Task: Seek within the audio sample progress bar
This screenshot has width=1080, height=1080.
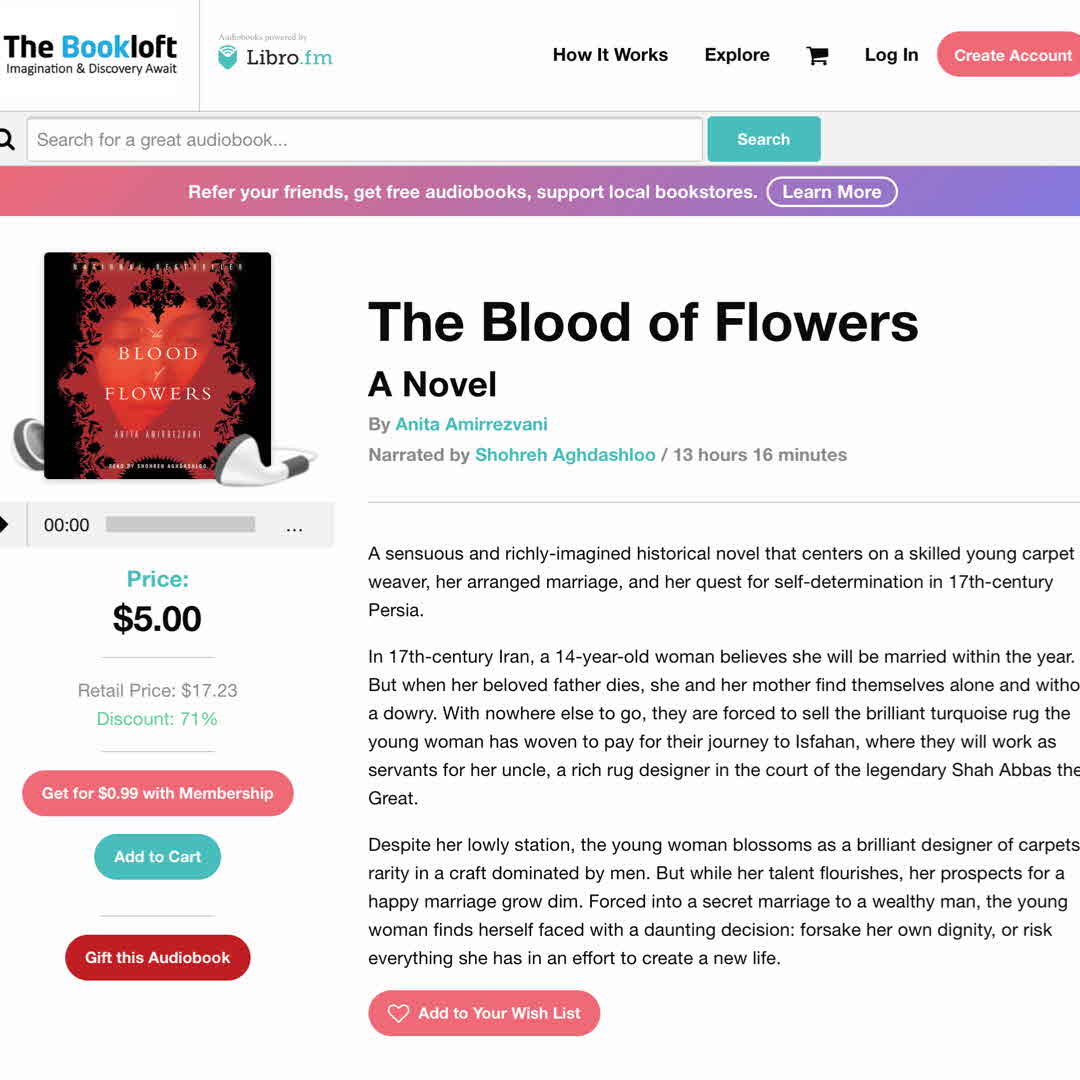Action: click(x=180, y=525)
